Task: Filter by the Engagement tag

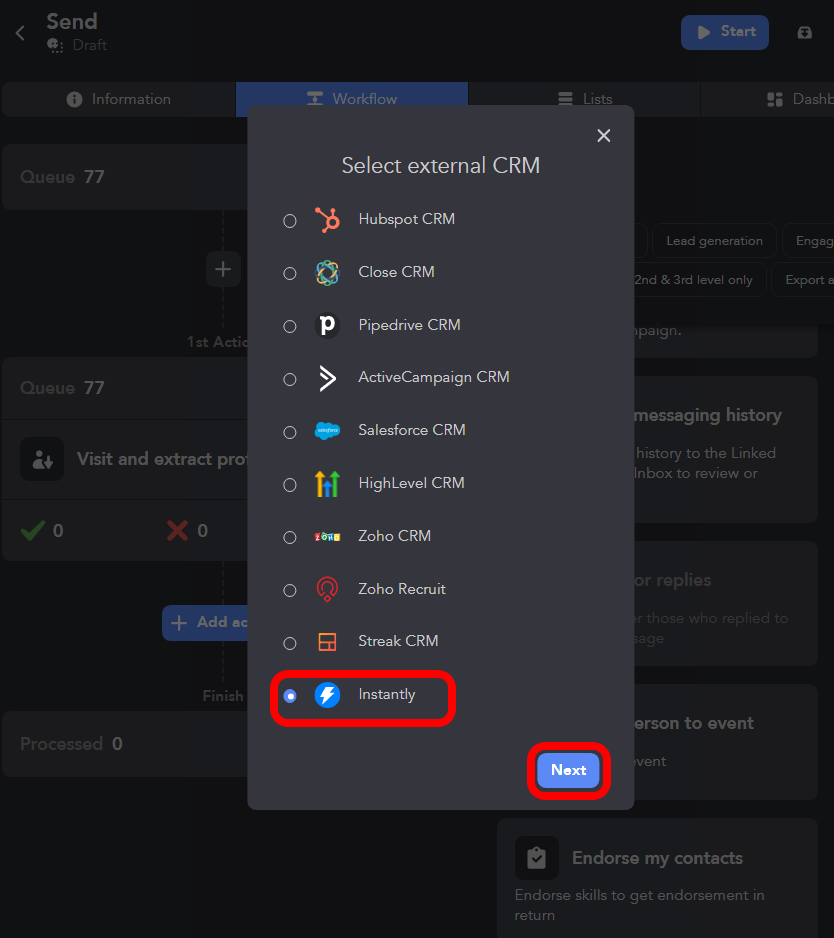Action: [x=808, y=241]
